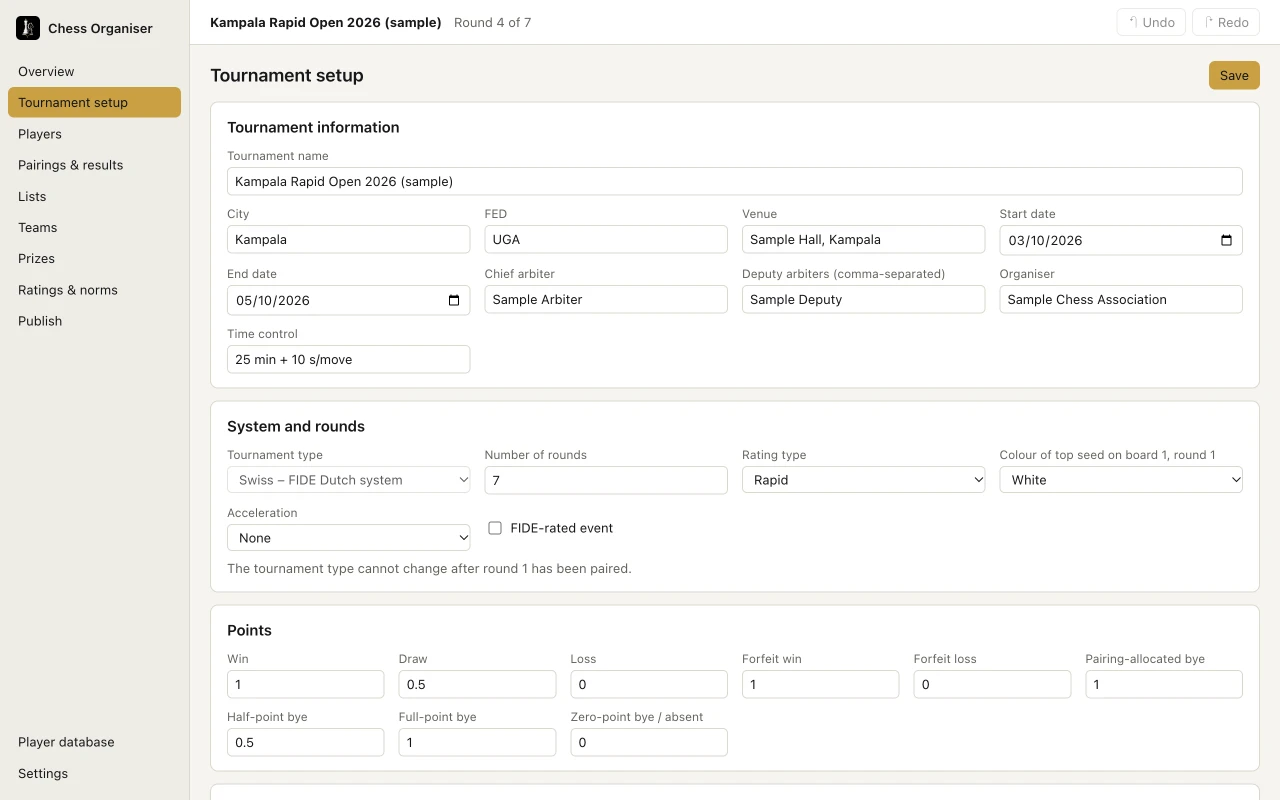Image resolution: width=1280 pixels, height=800 pixels.
Task: Go to Ratings & norms
Action: 94,290
